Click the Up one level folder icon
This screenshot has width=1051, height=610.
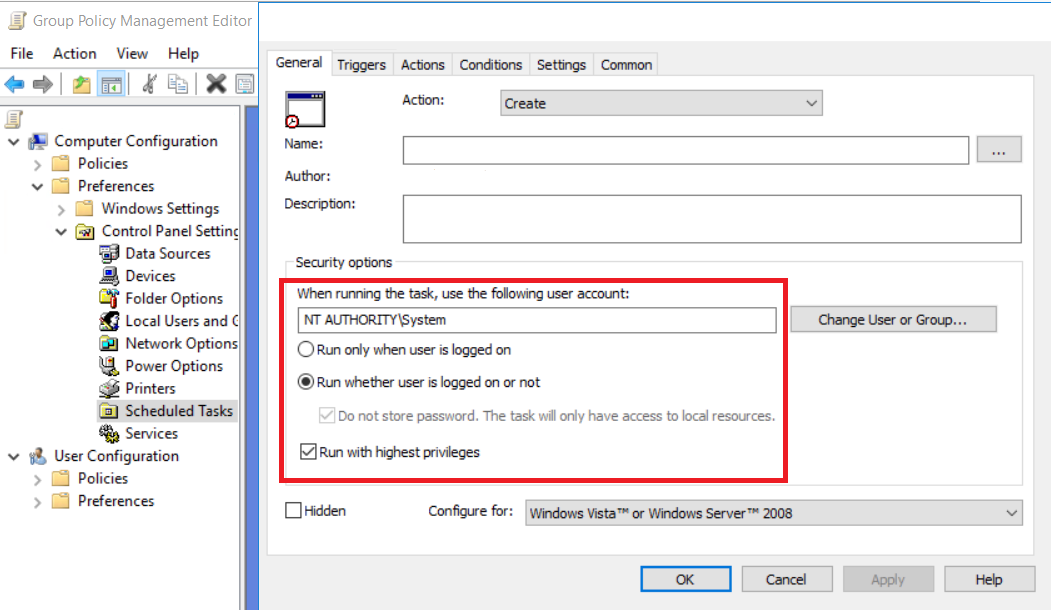click(x=82, y=84)
